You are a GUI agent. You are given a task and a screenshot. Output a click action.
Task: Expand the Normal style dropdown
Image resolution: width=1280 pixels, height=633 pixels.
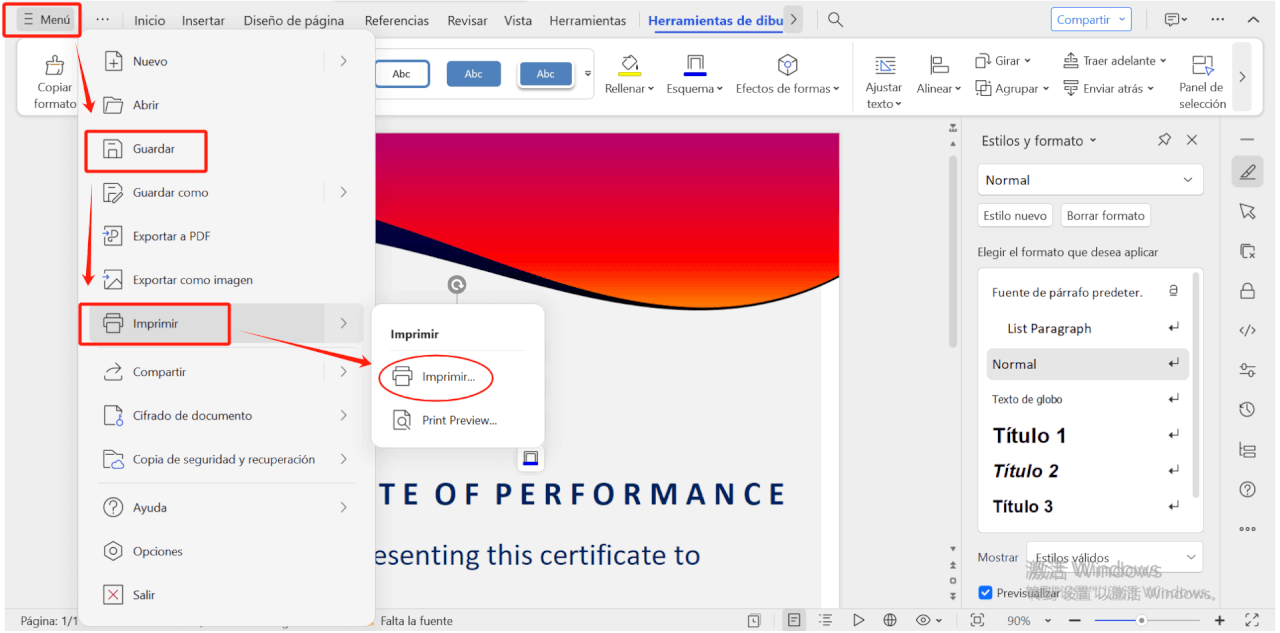[x=1090, y=180]
